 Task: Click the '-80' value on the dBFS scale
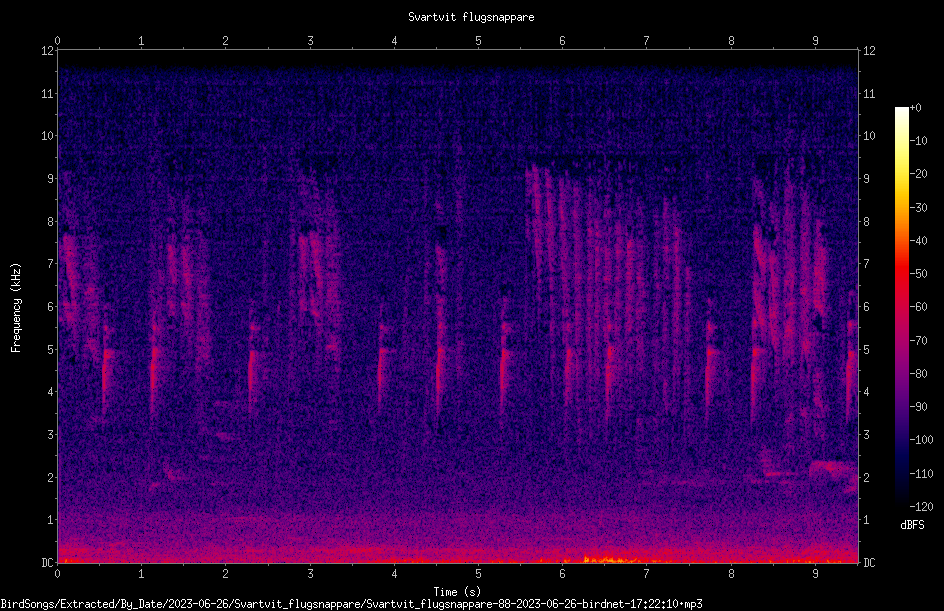[918, 374]
